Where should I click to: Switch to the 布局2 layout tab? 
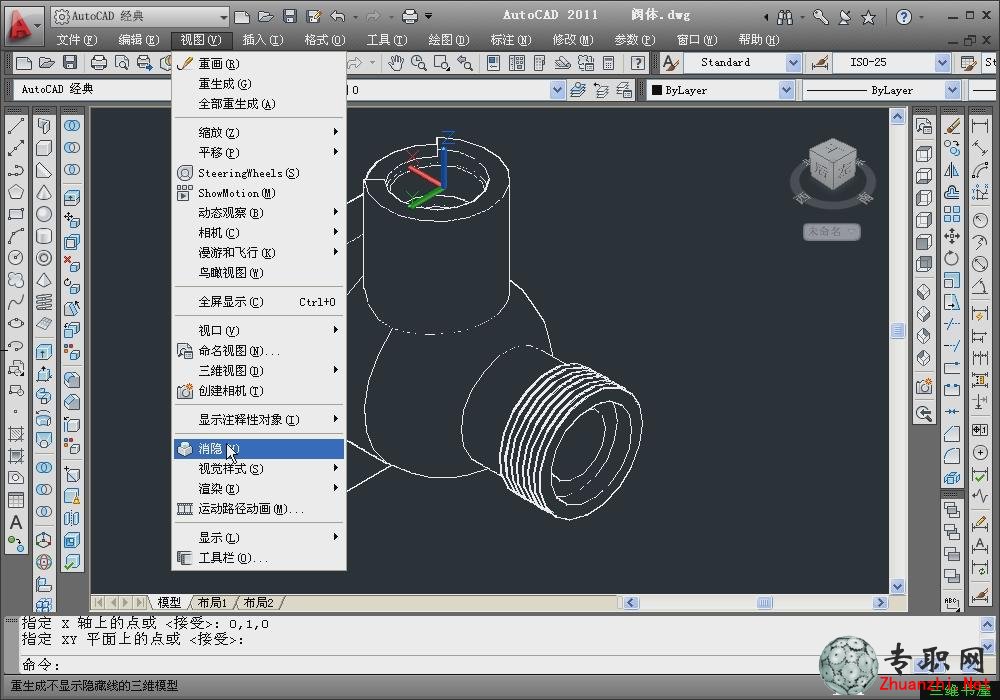[x=258, y=602]
